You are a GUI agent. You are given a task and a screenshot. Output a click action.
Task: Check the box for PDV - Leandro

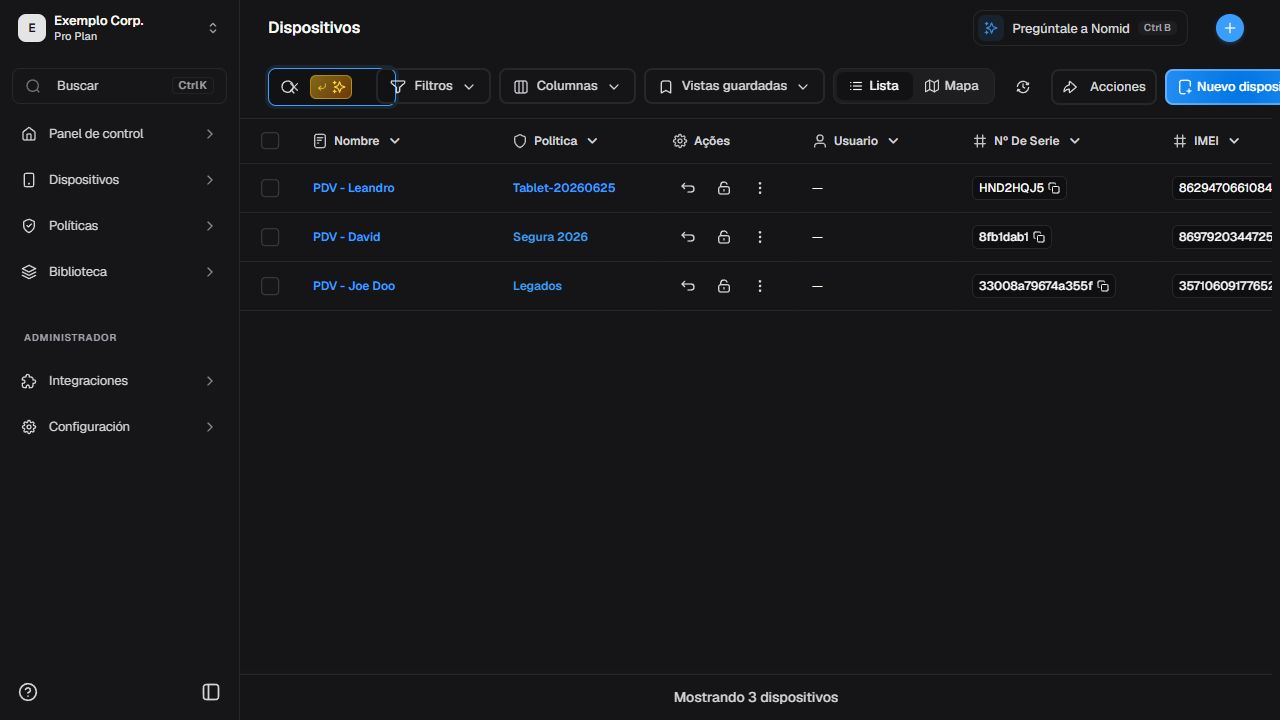pos(270,188)
